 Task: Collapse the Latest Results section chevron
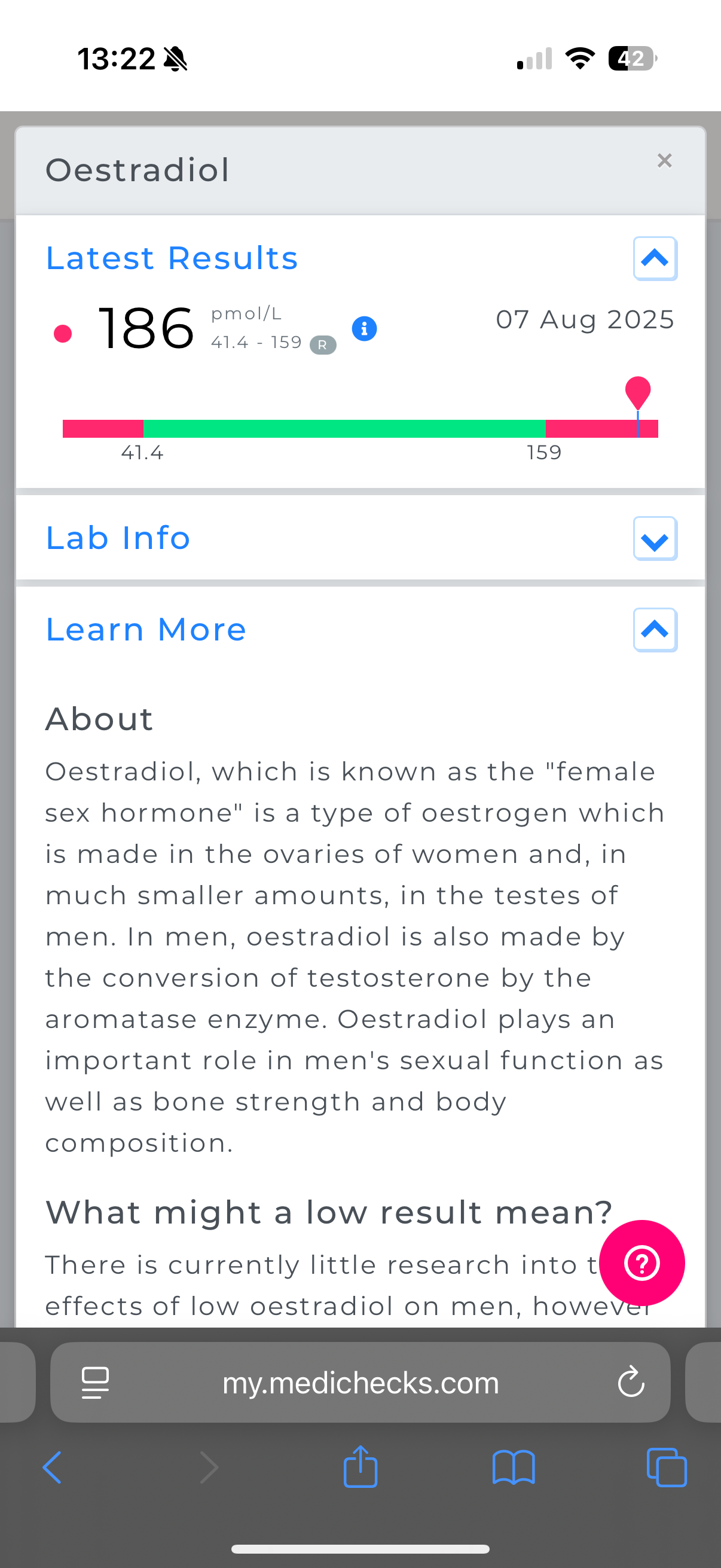(655, 259)
